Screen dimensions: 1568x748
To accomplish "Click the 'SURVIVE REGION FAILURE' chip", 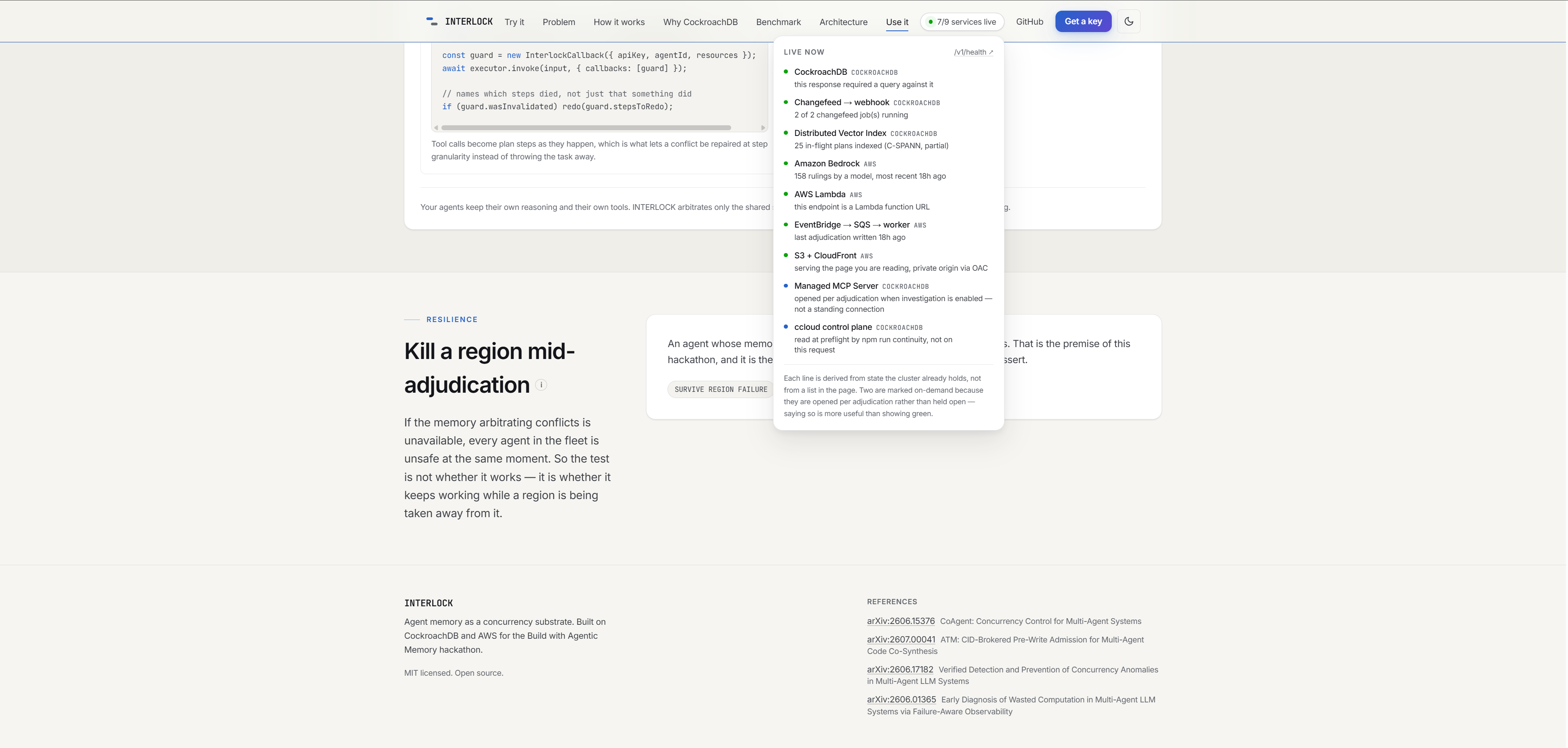I will 720,389.
